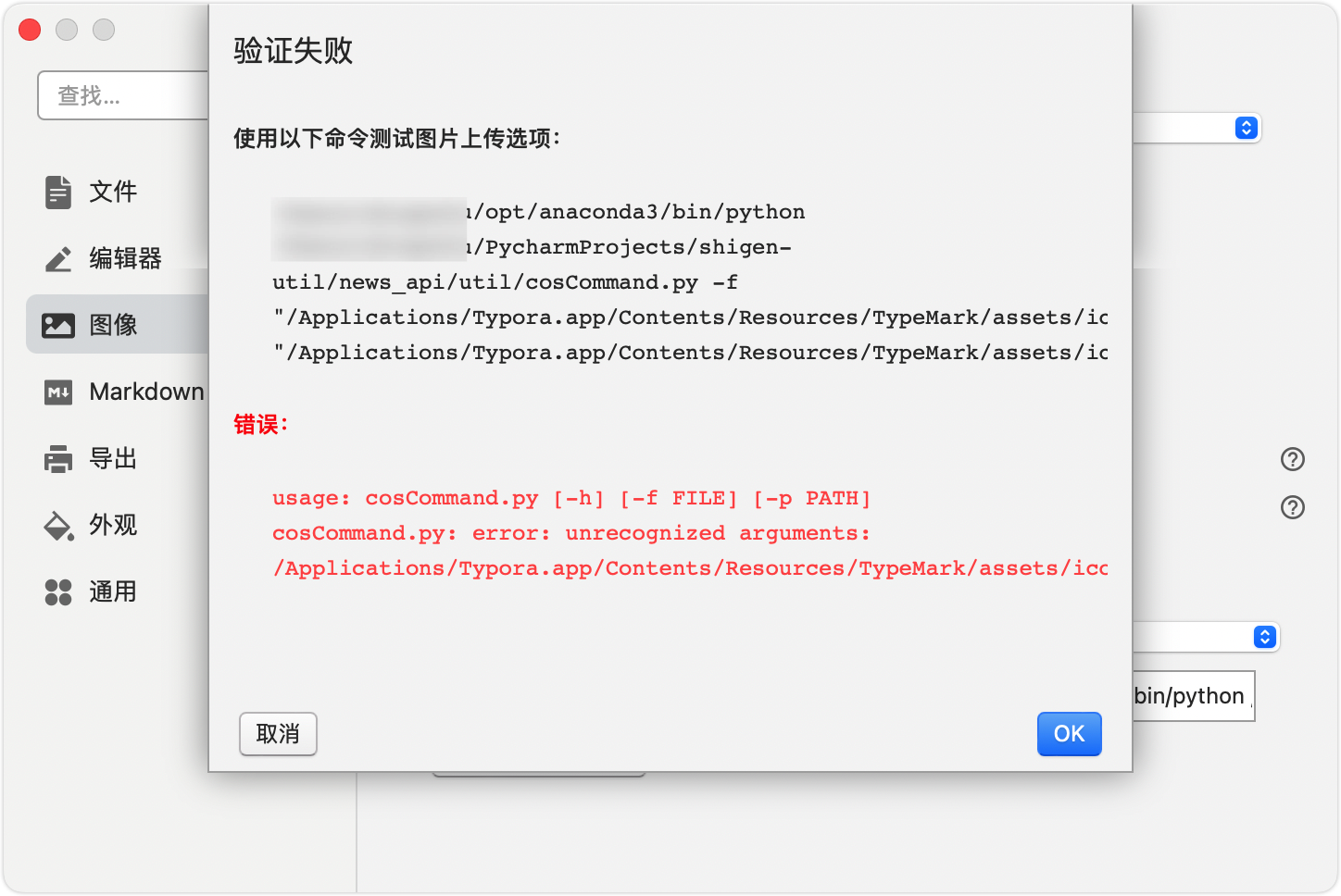Click the 取消 cancel button
Viewport: 1341px width, 896px height.
pos(278,734)
